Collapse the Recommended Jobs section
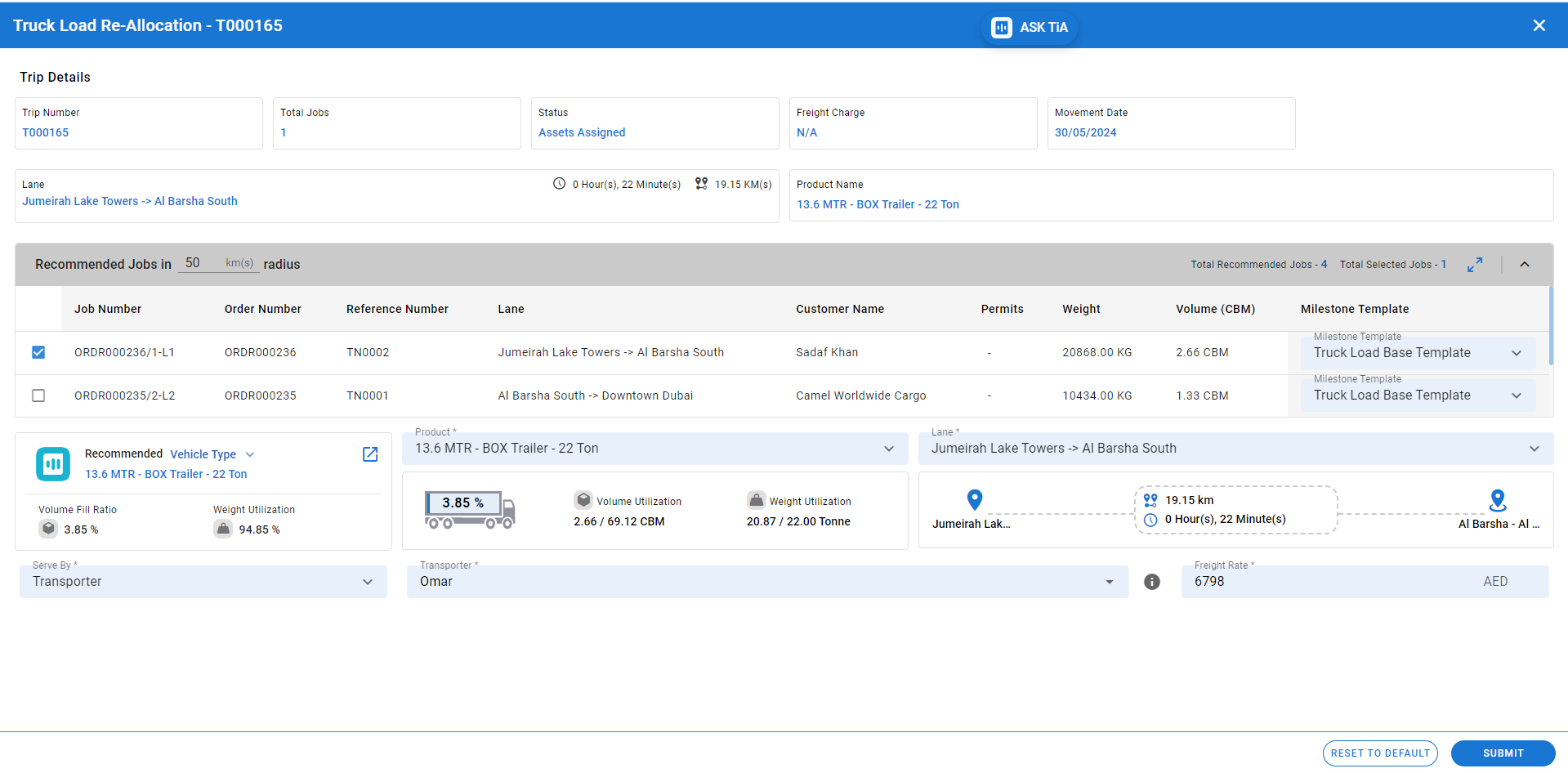The height and width of the screenshot is (773, 1568). tap(1524, 265)
